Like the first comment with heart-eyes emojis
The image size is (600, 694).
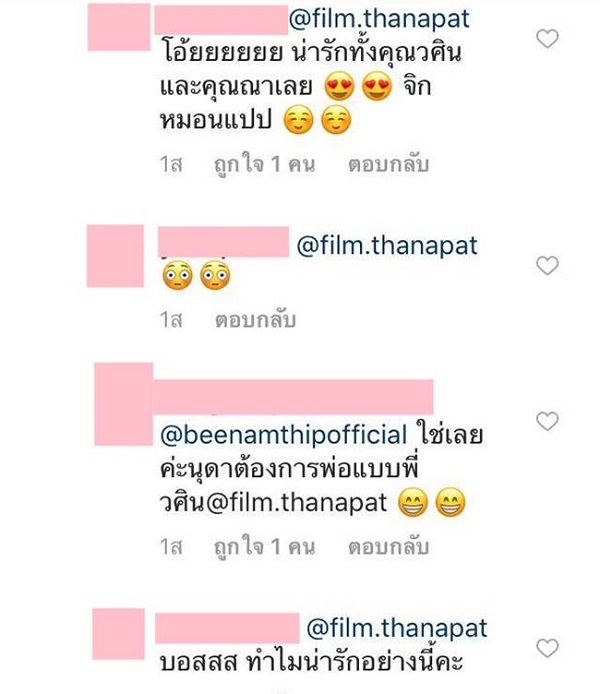547,39
